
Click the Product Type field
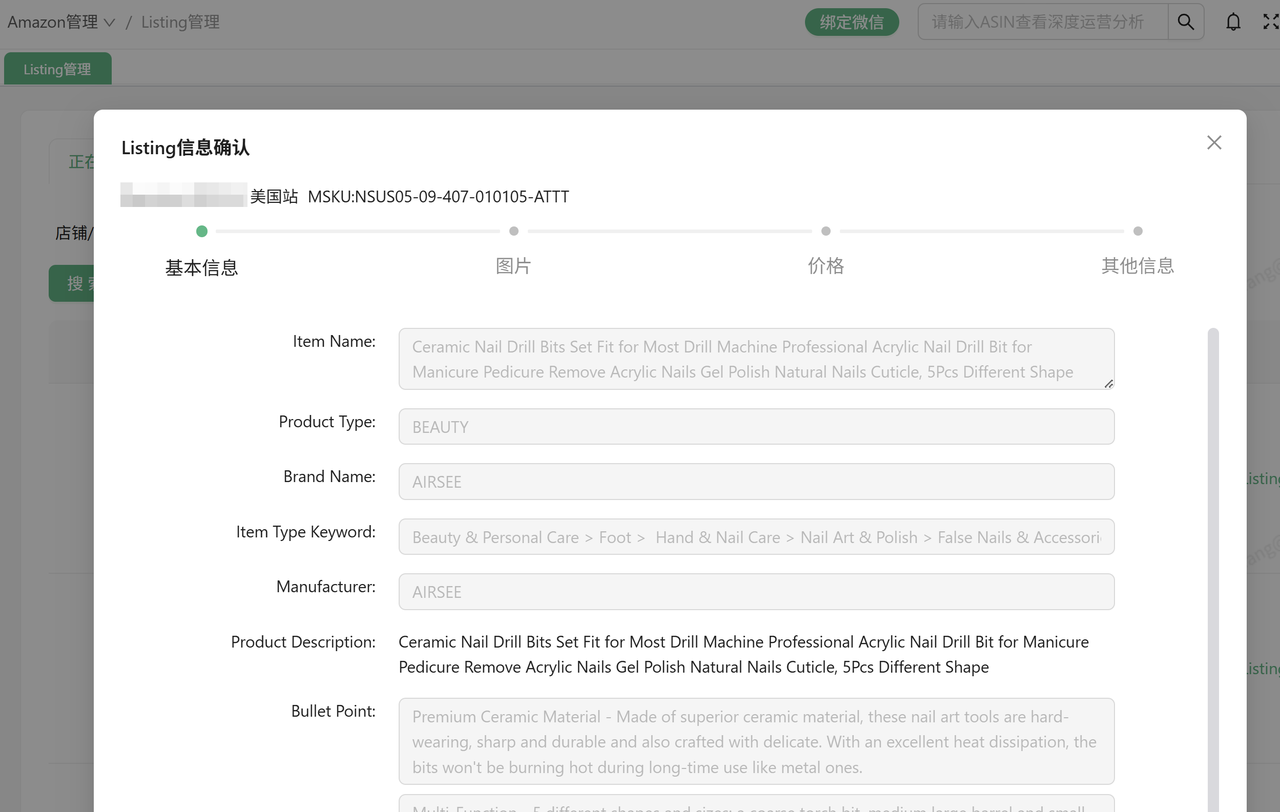tap(755, 427)
